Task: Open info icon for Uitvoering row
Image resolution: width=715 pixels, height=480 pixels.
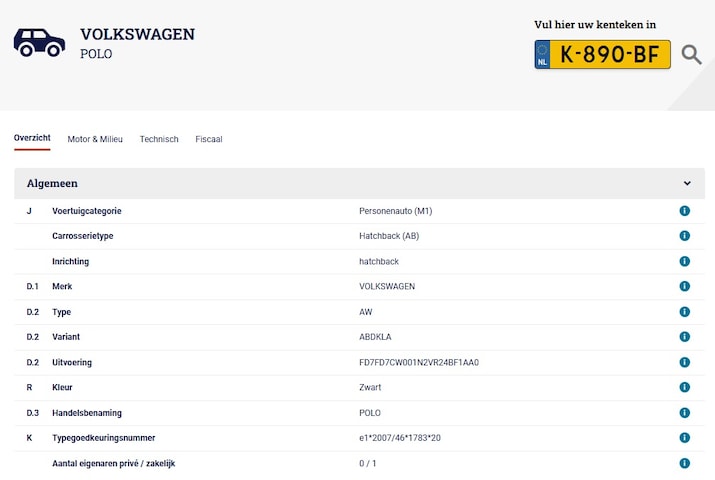Action: pos(684,362)
